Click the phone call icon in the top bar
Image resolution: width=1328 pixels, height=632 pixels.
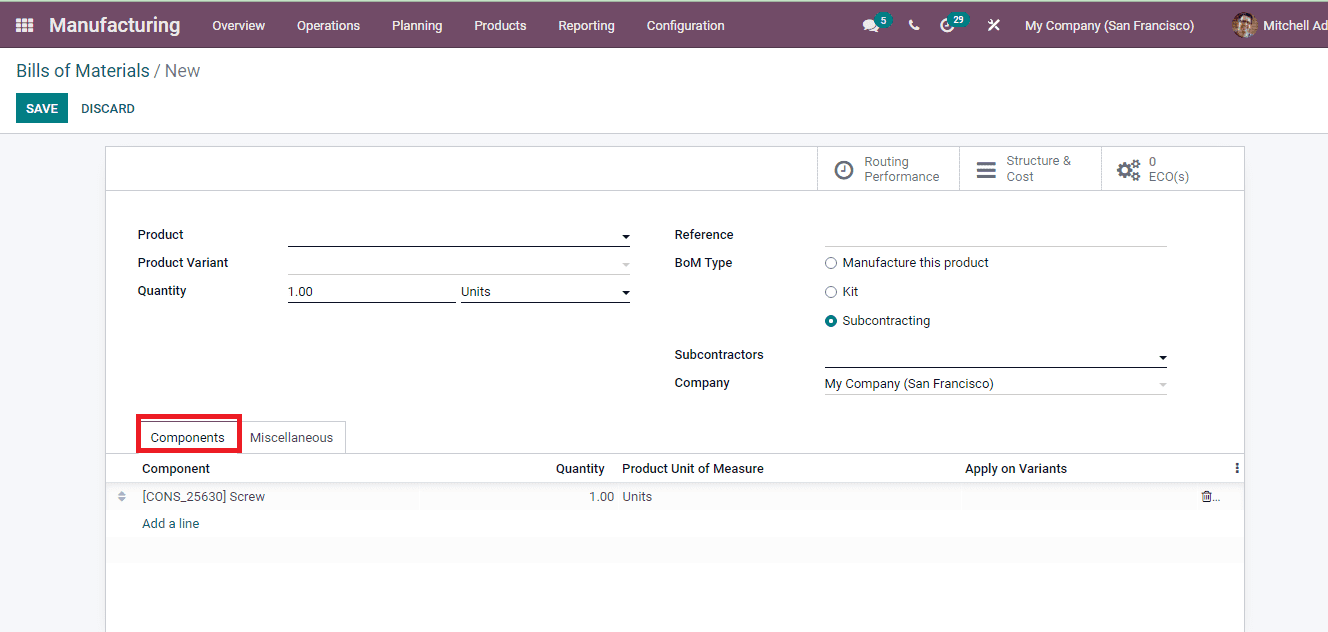(913, 25)
